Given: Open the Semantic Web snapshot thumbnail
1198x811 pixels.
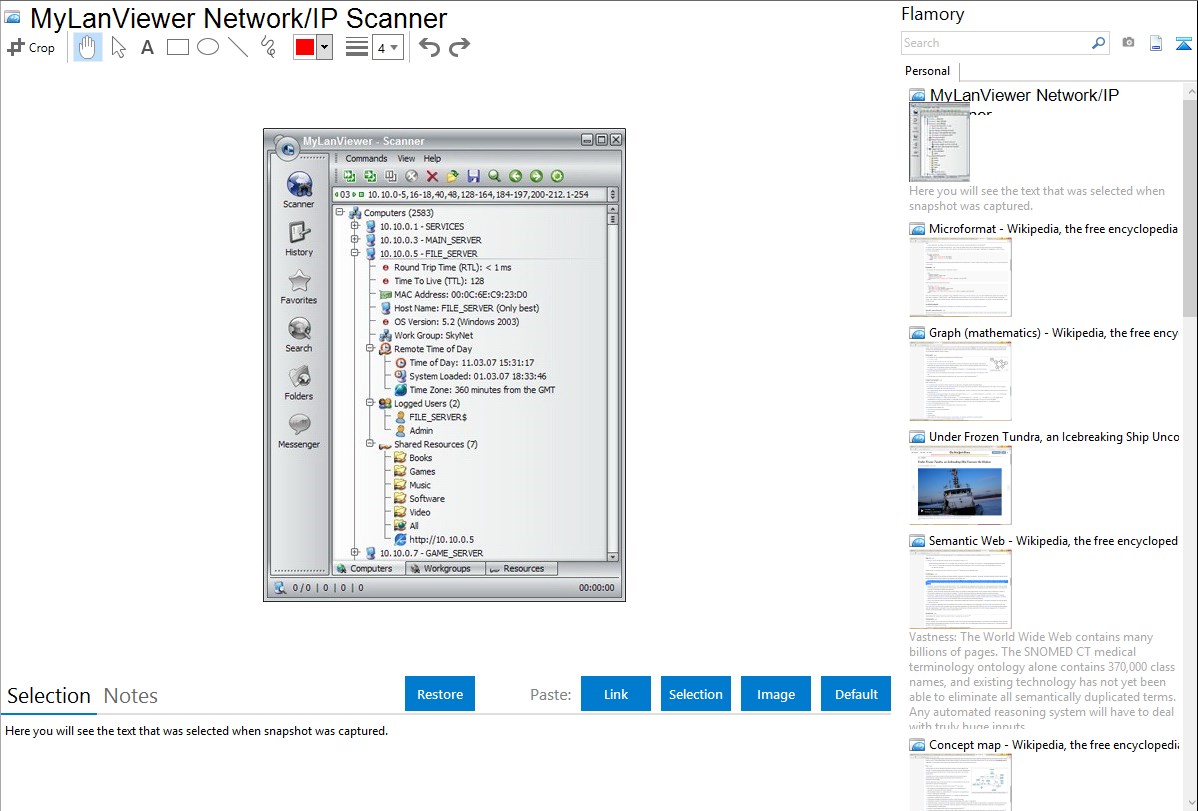Looking at the screenshot, I should tap(960, 589).
